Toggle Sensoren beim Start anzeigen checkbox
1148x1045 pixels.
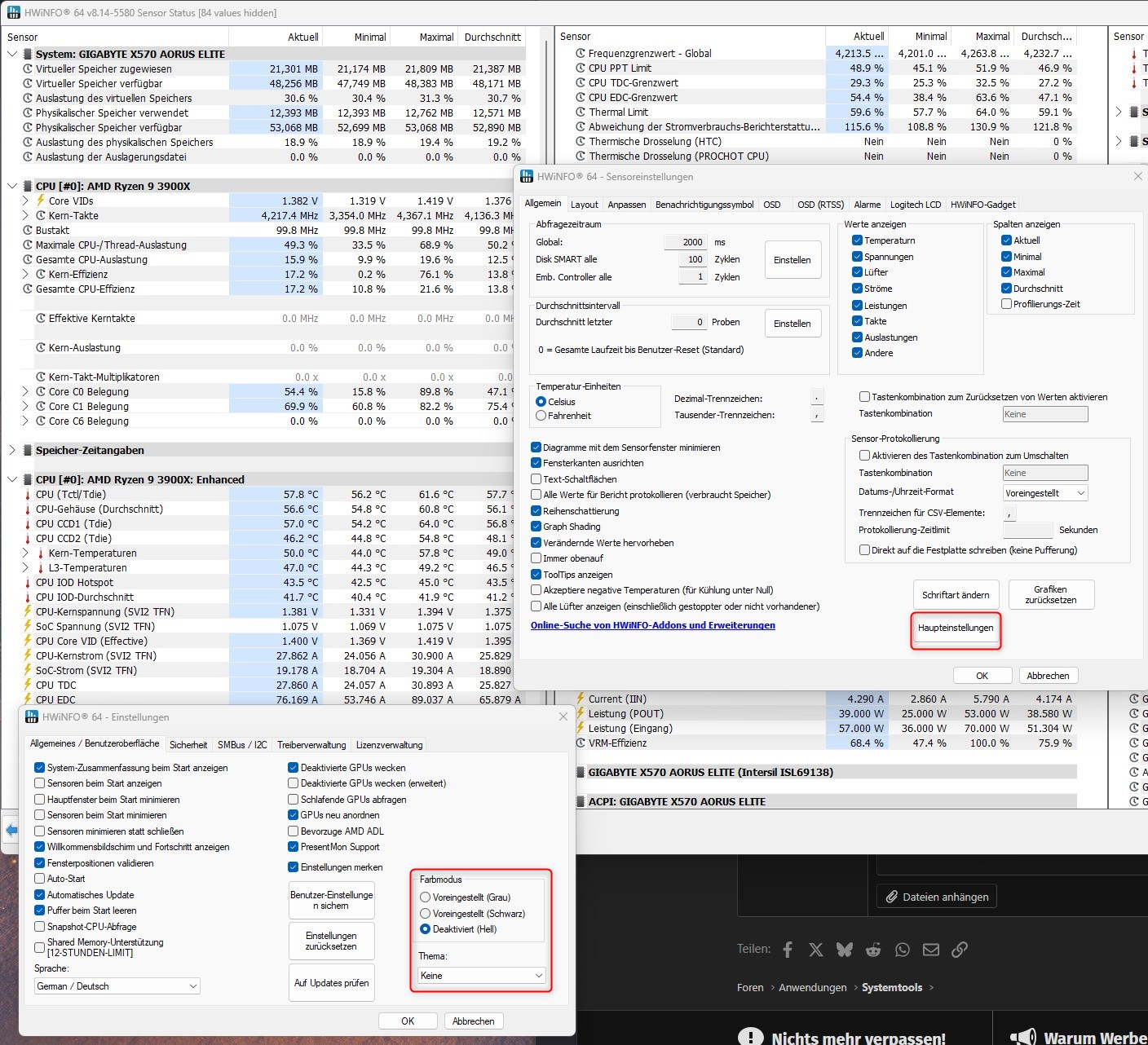[39, 783]
